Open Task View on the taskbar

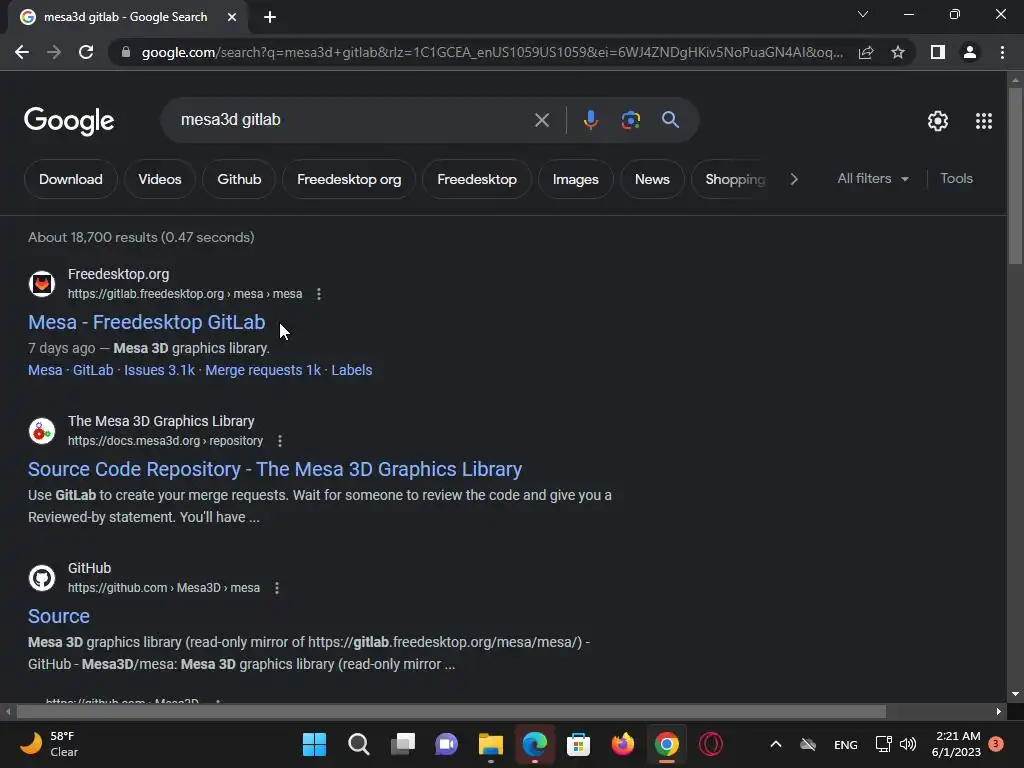(403, 744)
